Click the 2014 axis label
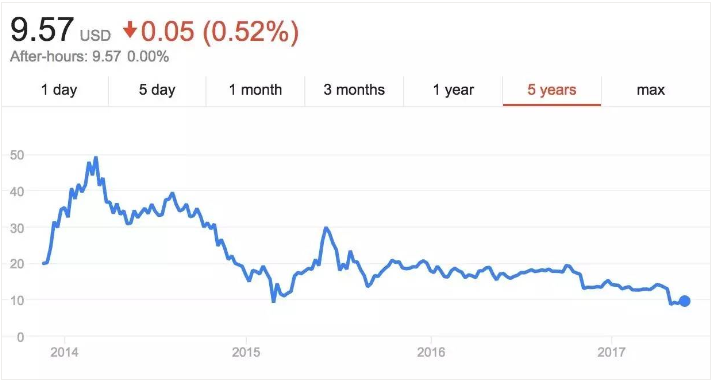712x381 pixels. click(65, 353)
